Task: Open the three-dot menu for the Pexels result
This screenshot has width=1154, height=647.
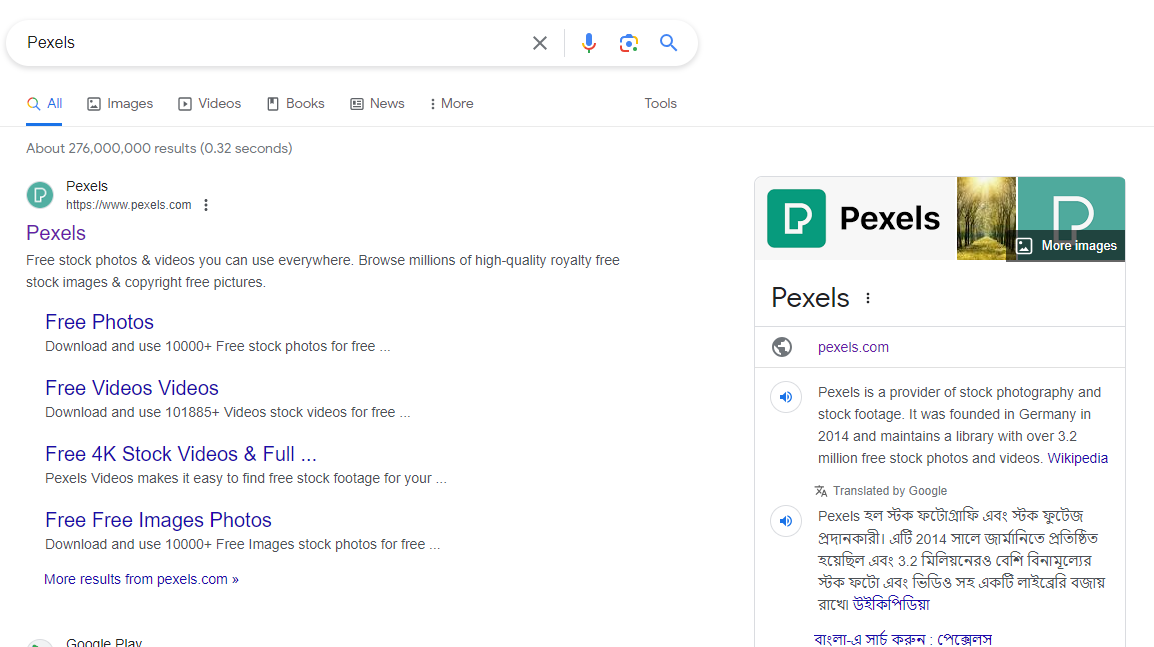Action: [x=205, y=205]
